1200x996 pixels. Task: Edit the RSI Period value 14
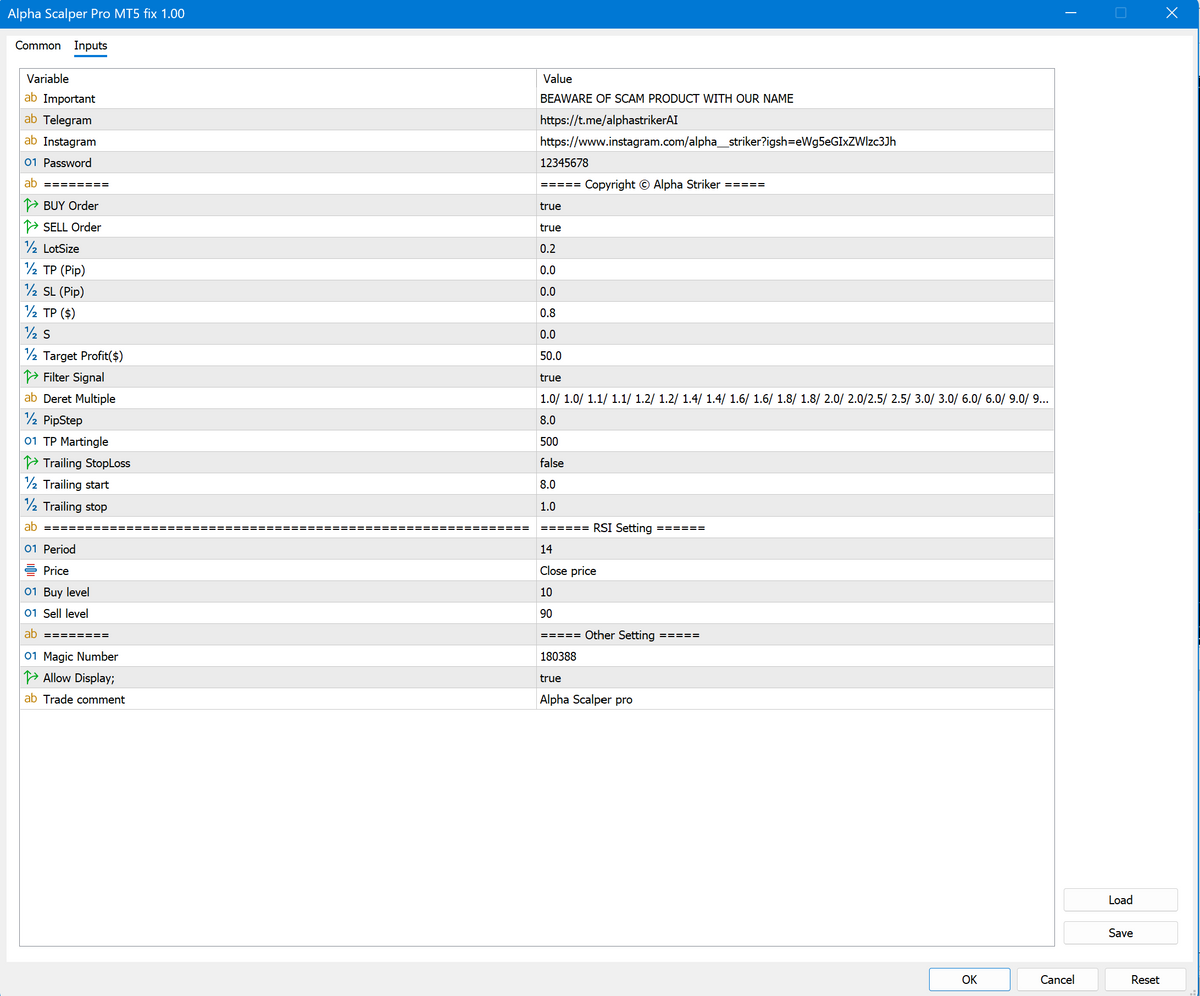pyautogui.click(x=795, y=550)
